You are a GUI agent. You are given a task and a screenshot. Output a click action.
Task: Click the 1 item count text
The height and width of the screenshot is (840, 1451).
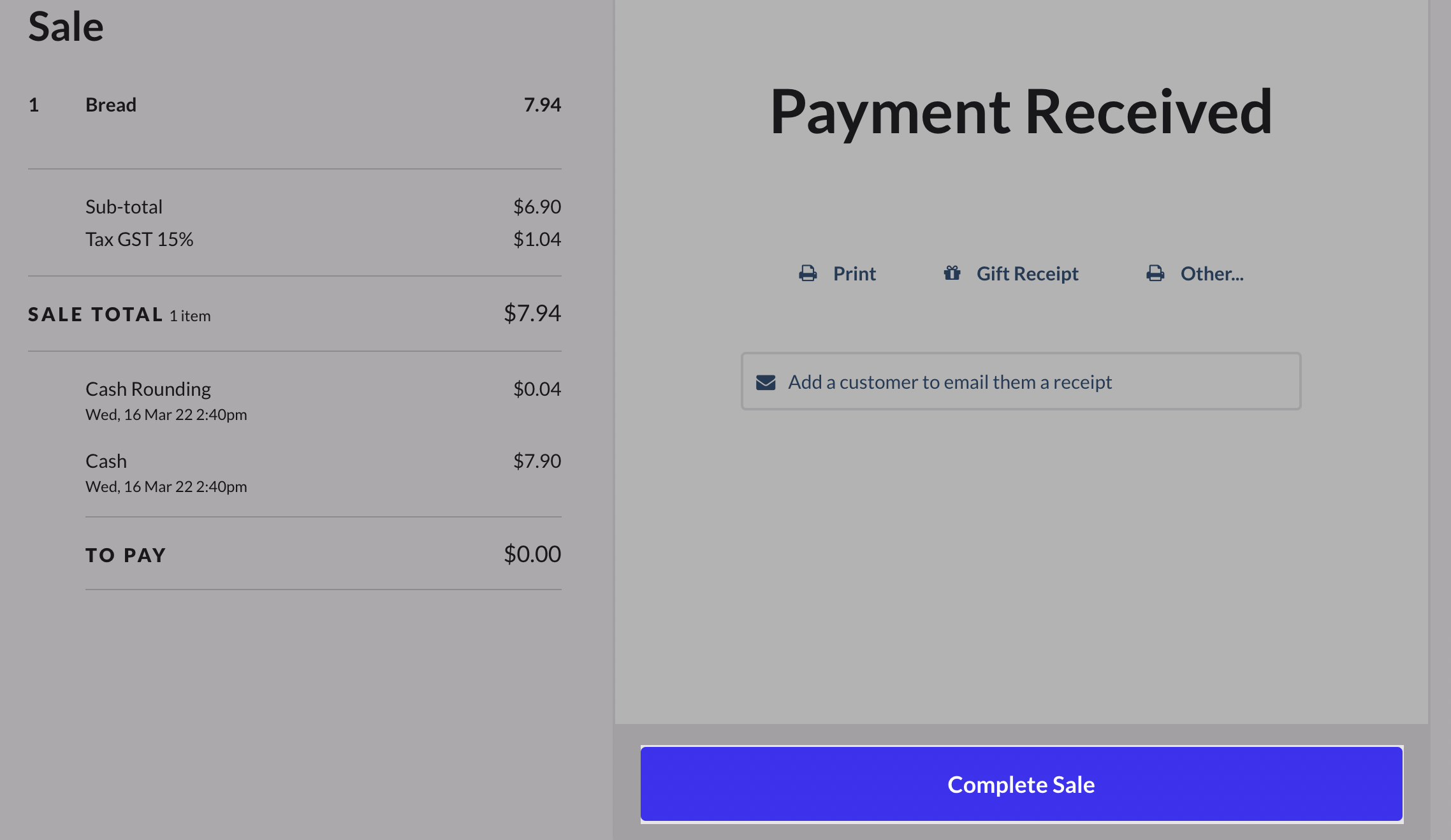190,316
